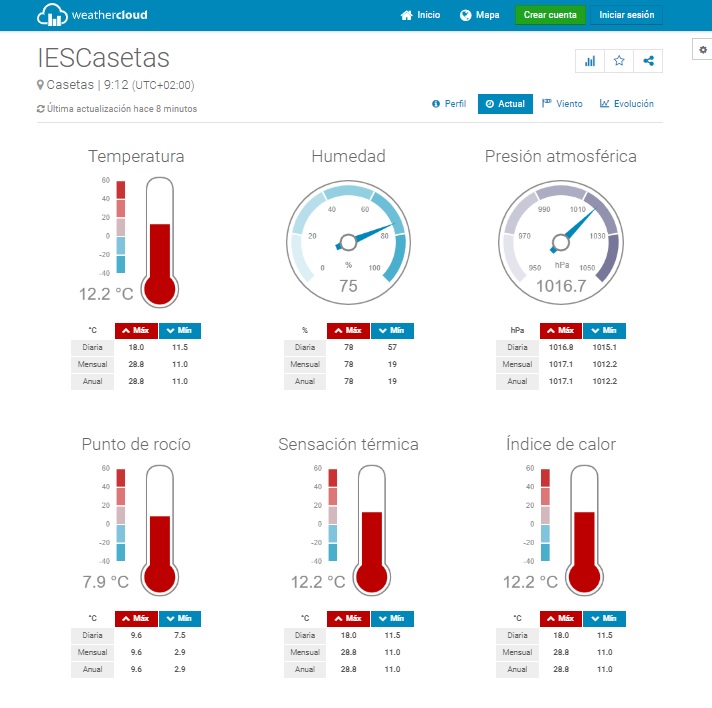Click the 7.9 °C dew point reading
The image size is (712, 708).
tap(106, 582)
